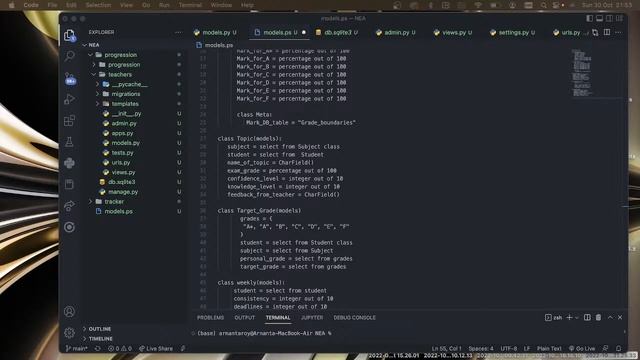The image size is (640, 360).
Task: Open Explorer more actions ellipsis
Action: [179, 32]
